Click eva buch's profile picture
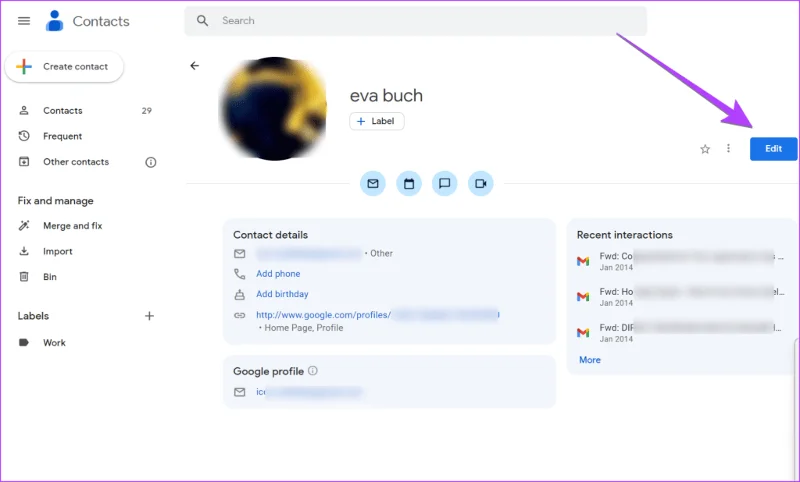The image size is (800, 482). click(274, 109)
